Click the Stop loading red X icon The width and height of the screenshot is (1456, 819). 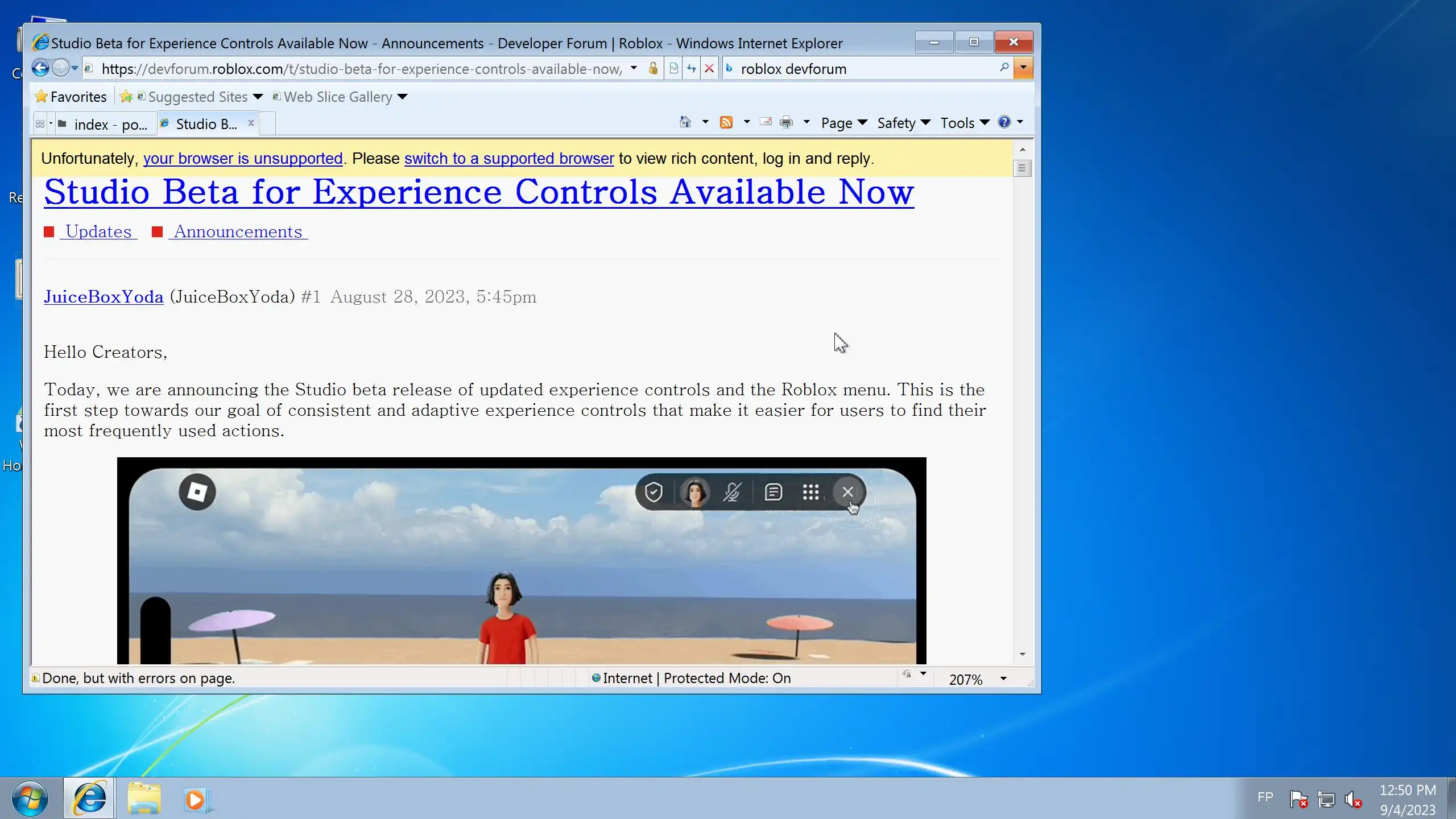(709, 69)
